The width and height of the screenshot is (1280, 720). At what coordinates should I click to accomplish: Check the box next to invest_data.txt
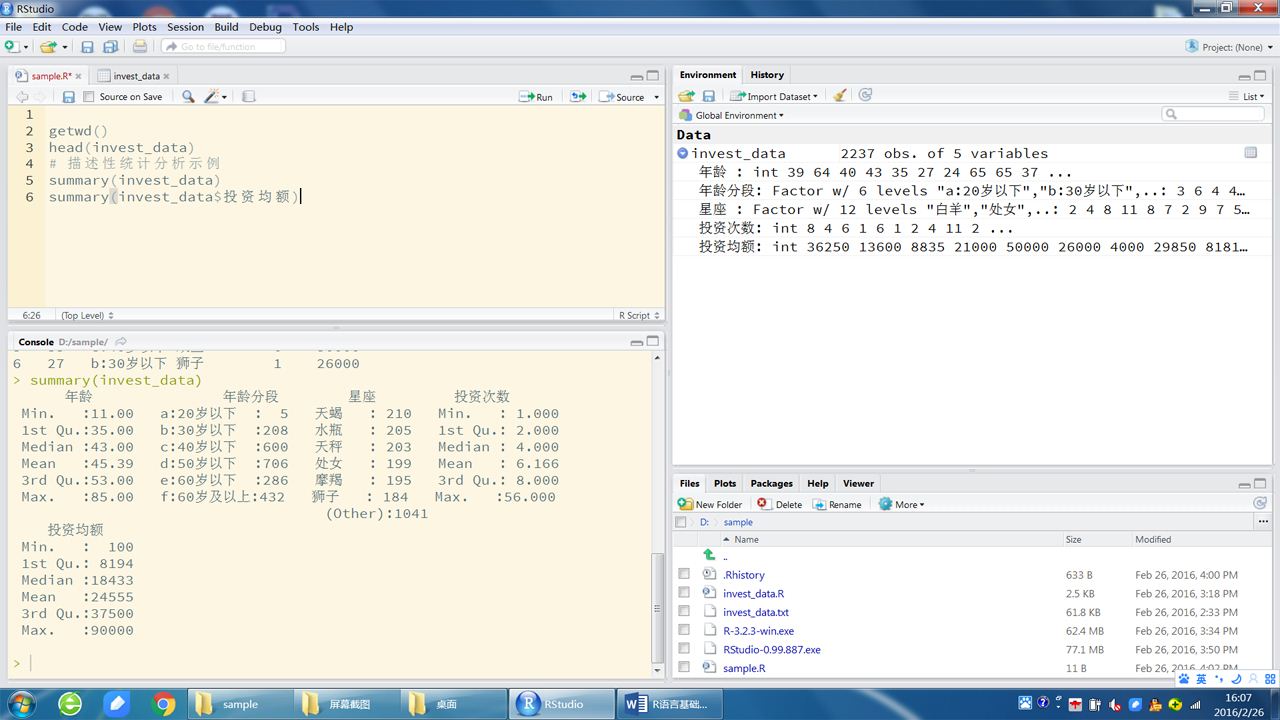click(x=684, y=611)
